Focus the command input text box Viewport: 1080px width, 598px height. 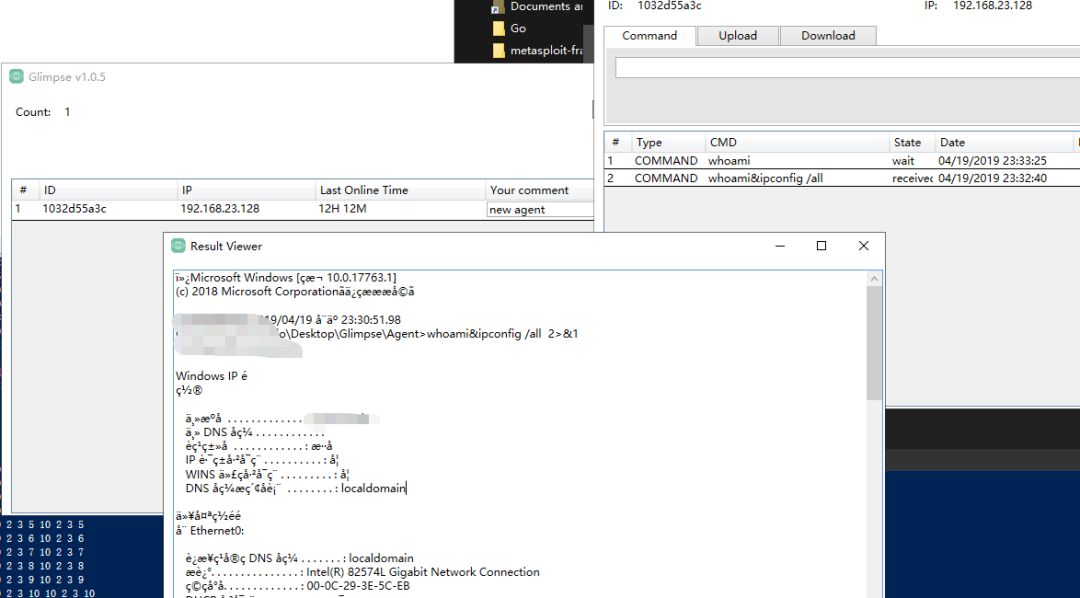tap(846, 68)
